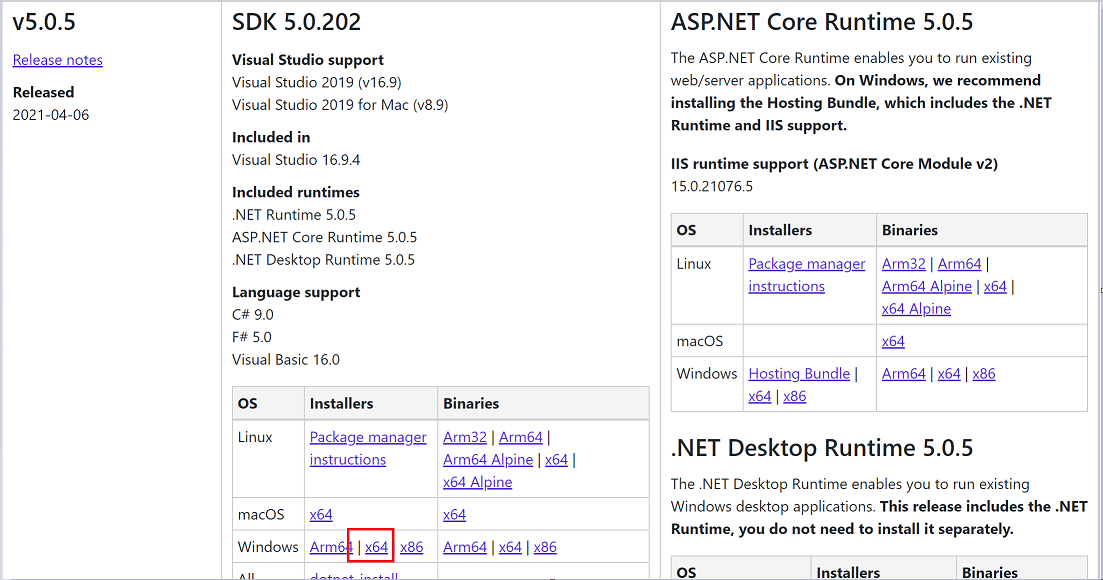Click the ASP.NET Core Runtime 5.0.5 heading
Image resolution: width=1103 pixels, height=580 pixels.
point(822,22)
